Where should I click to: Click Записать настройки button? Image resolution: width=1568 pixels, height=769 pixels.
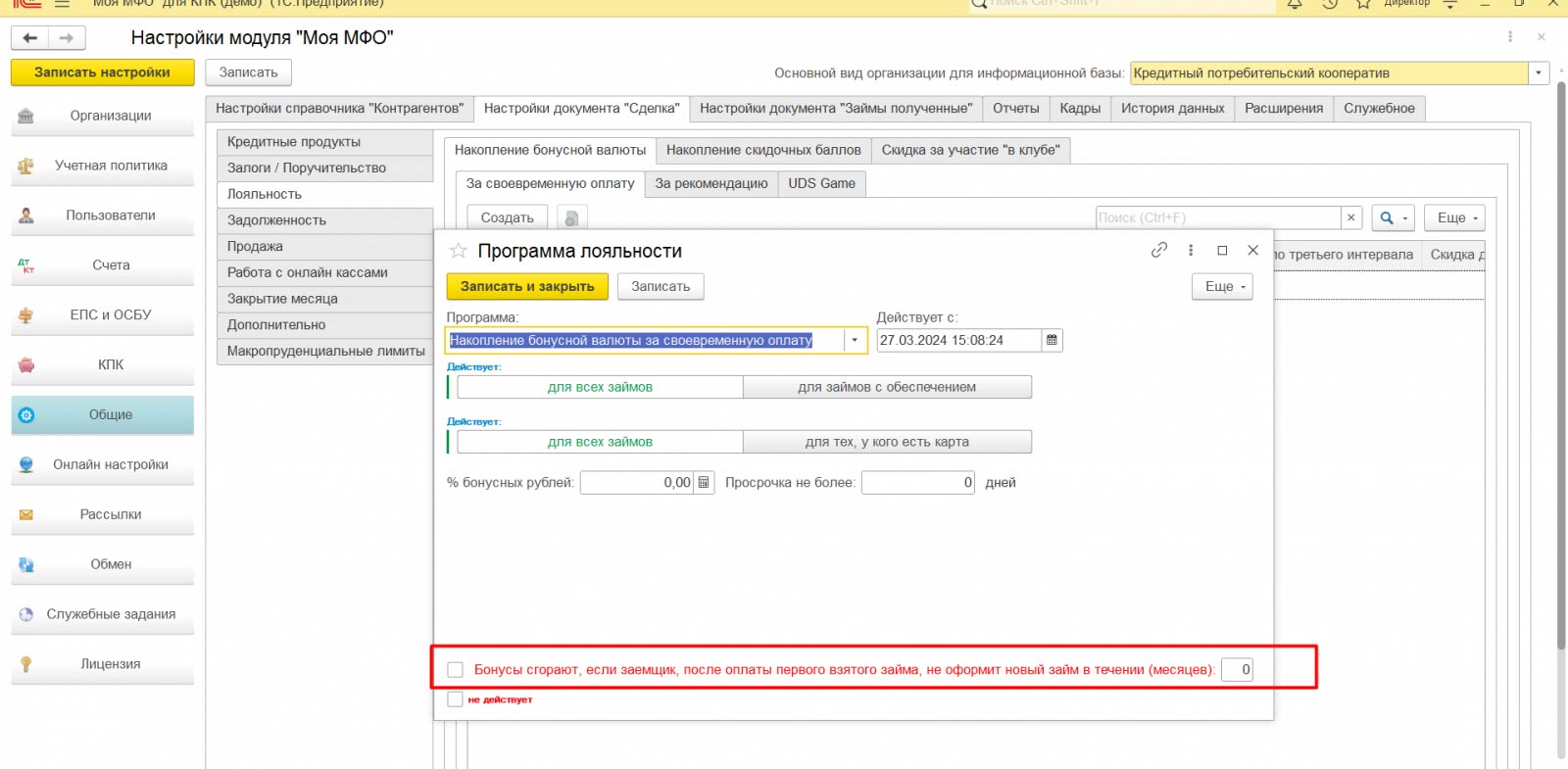point(103,72)
